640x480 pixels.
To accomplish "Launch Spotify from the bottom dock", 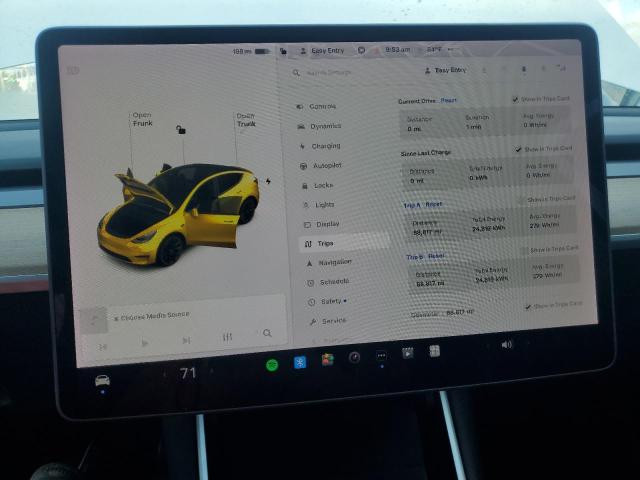I will 272,364.
